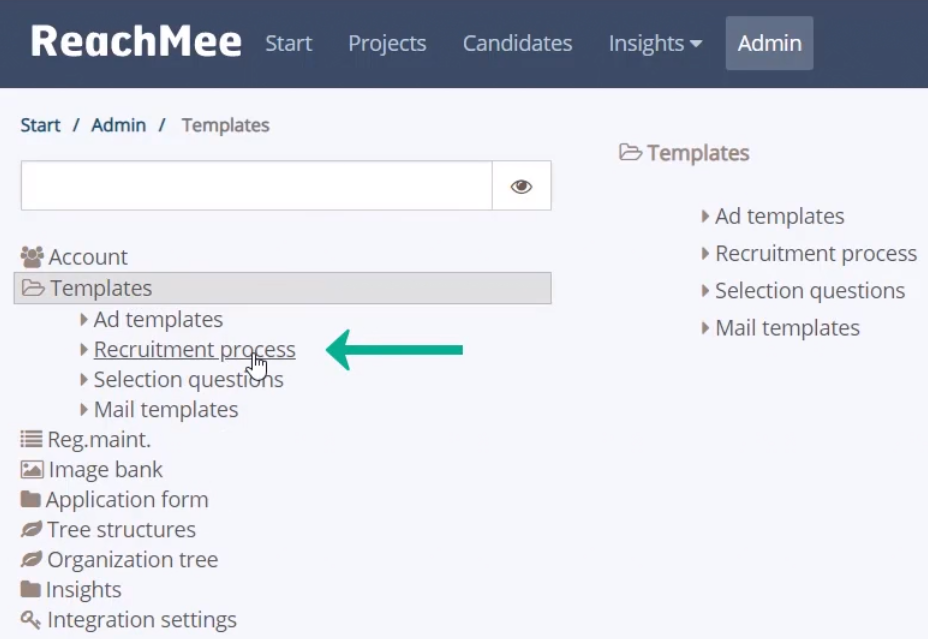Open the Recruitment process link in left tree

pos(195,350)
